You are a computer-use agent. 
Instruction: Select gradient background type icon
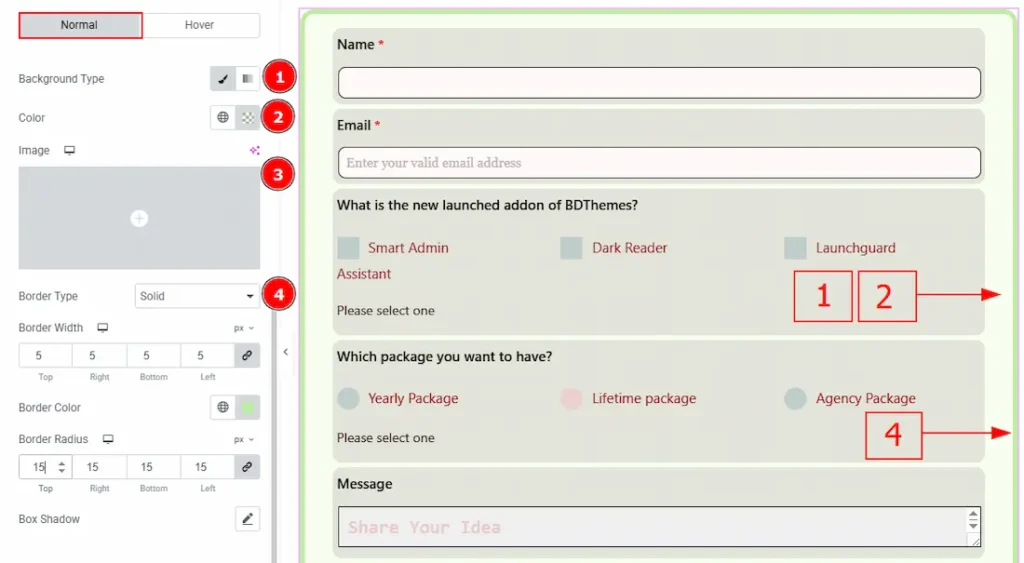pyautogui.click(x=247, y=79)
